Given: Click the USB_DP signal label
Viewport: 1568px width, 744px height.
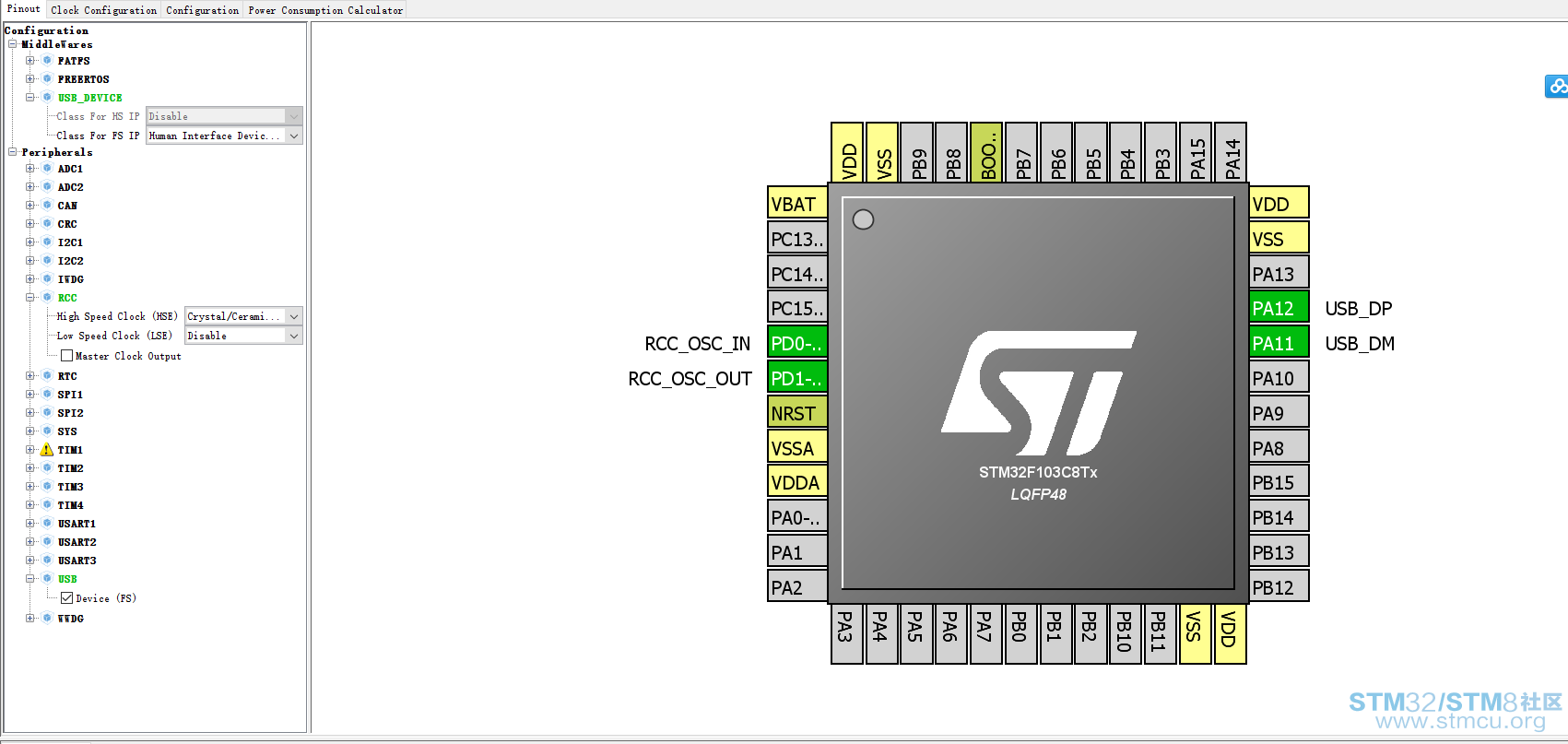Looking at the screenshot, I should pos(1359,308).
